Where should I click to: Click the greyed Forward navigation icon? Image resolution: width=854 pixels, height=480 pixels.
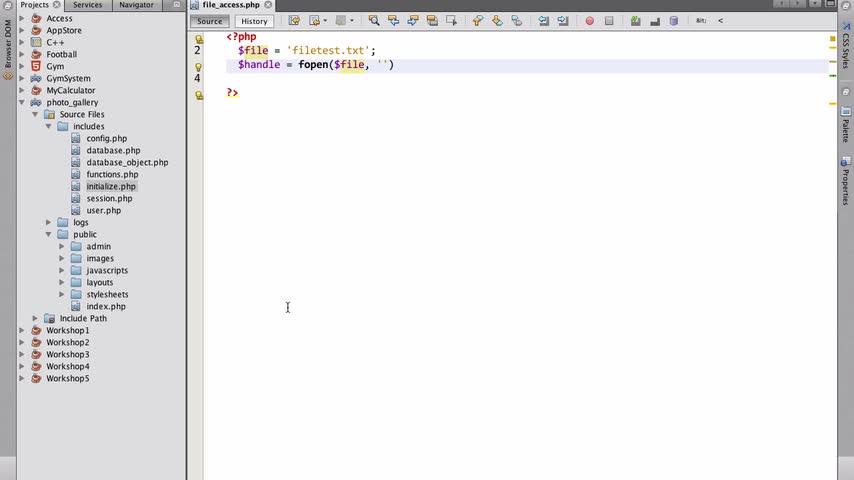[x=340, y=21]
